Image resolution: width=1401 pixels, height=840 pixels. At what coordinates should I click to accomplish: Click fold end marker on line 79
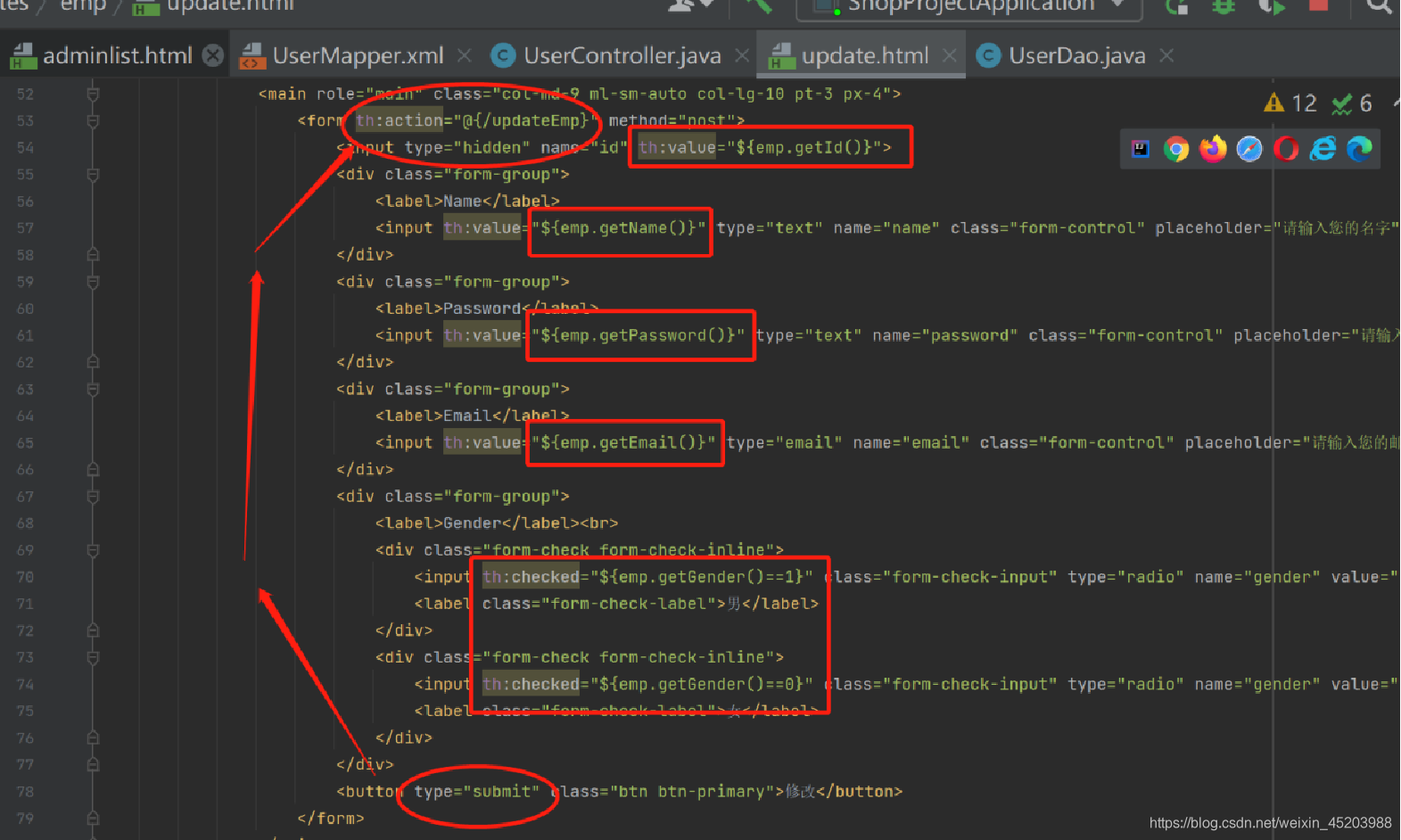(93, 819)
